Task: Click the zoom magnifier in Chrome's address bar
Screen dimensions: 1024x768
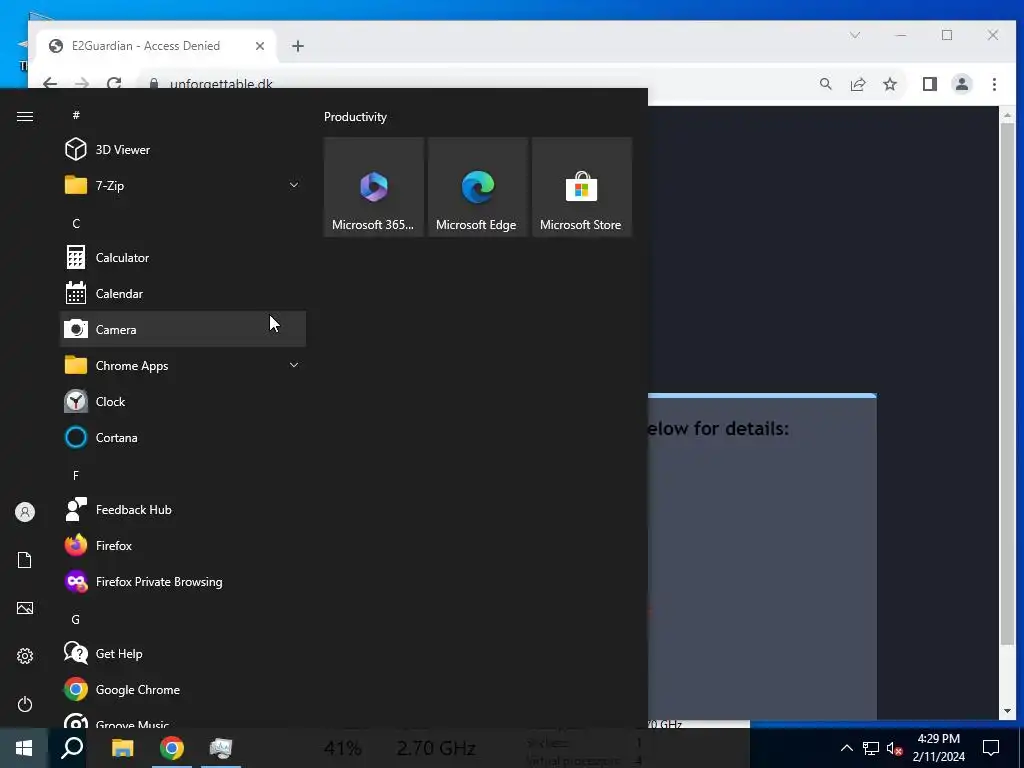Action: (x=825, y=84)
